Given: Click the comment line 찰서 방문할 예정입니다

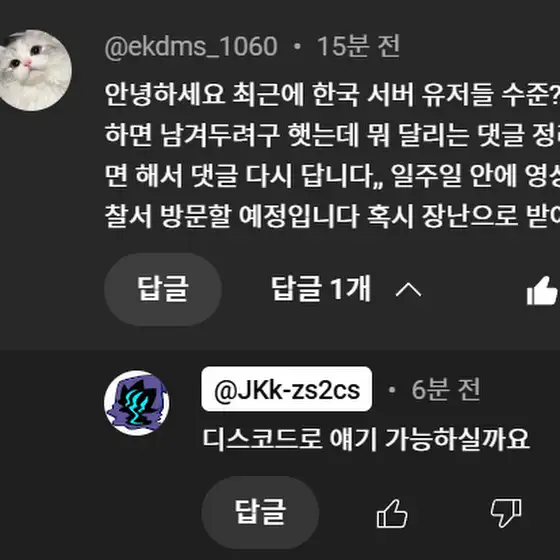Looking at the screenshot, I should (332, 216).
